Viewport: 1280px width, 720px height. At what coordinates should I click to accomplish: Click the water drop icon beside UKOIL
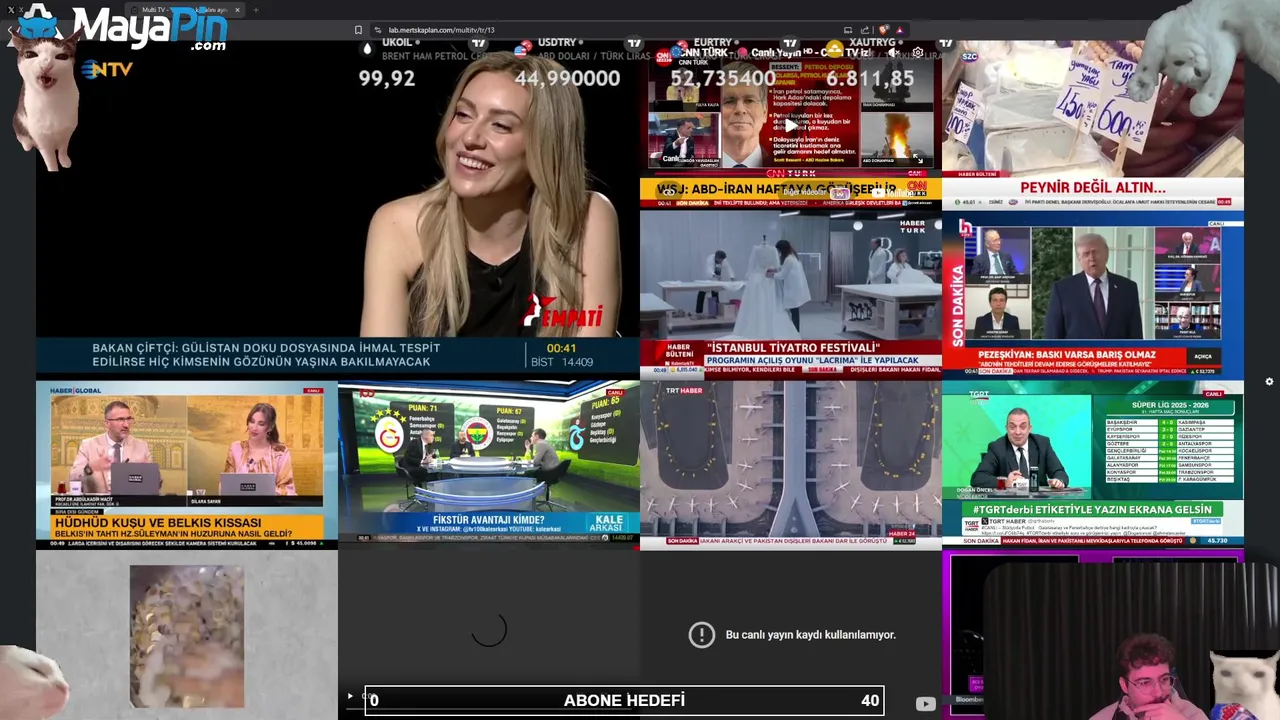367,47
